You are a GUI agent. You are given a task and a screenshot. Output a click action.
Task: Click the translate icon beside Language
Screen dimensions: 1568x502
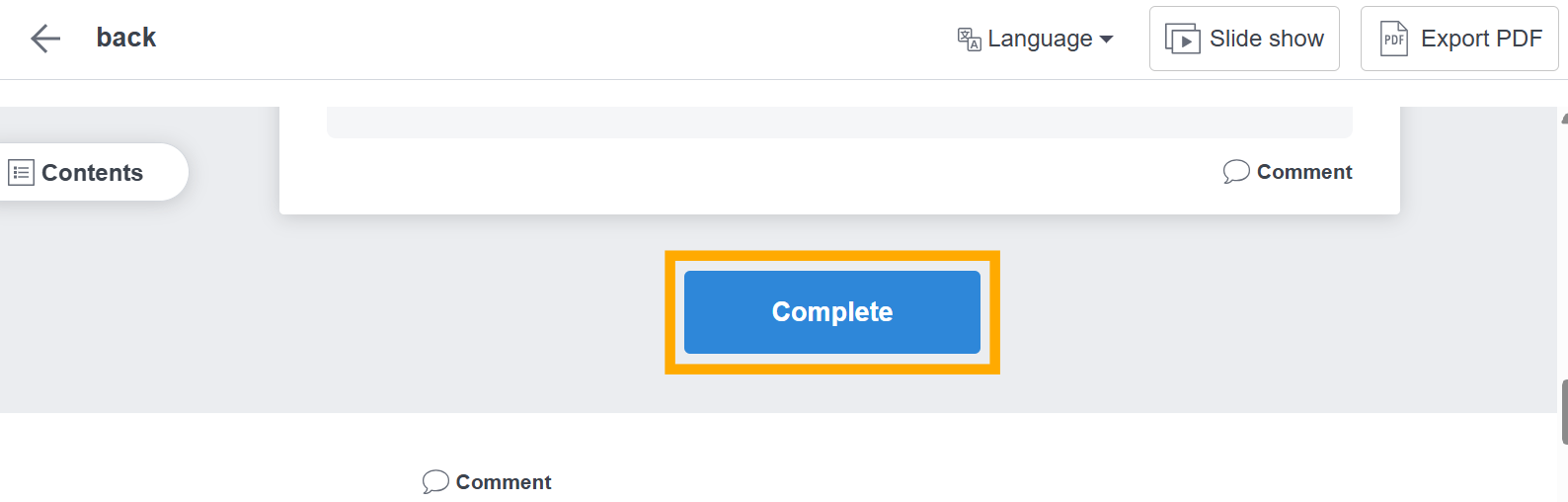click(969, 39)
